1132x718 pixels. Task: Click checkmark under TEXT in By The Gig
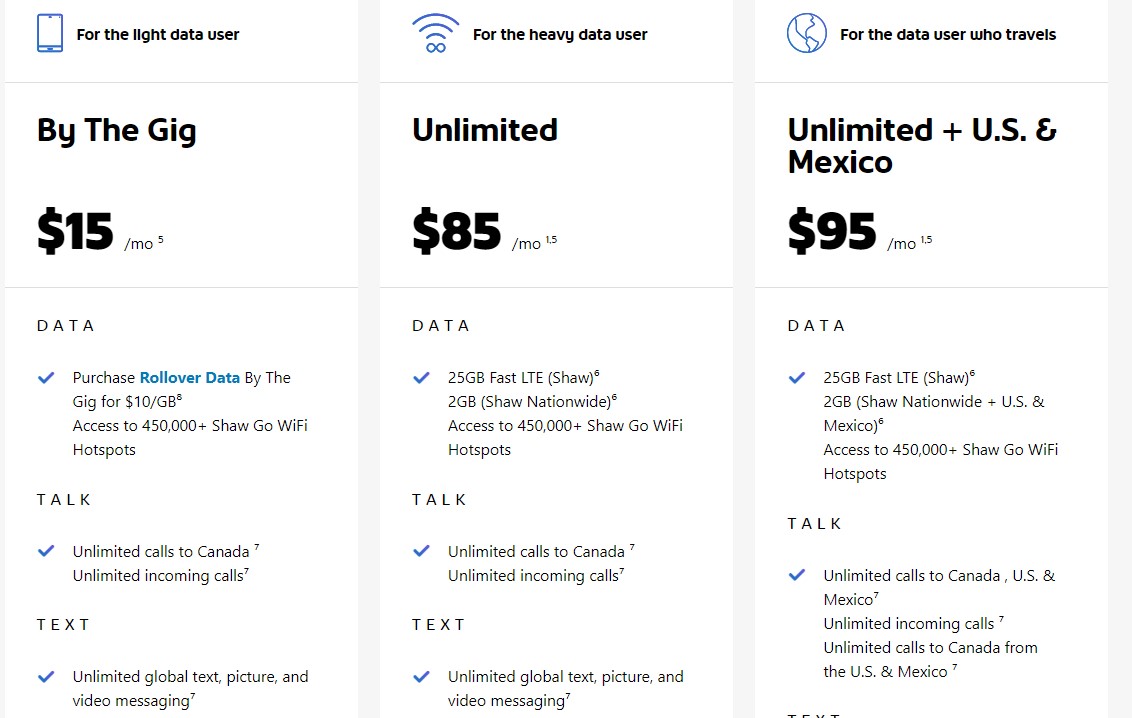(x=46, y=676)
